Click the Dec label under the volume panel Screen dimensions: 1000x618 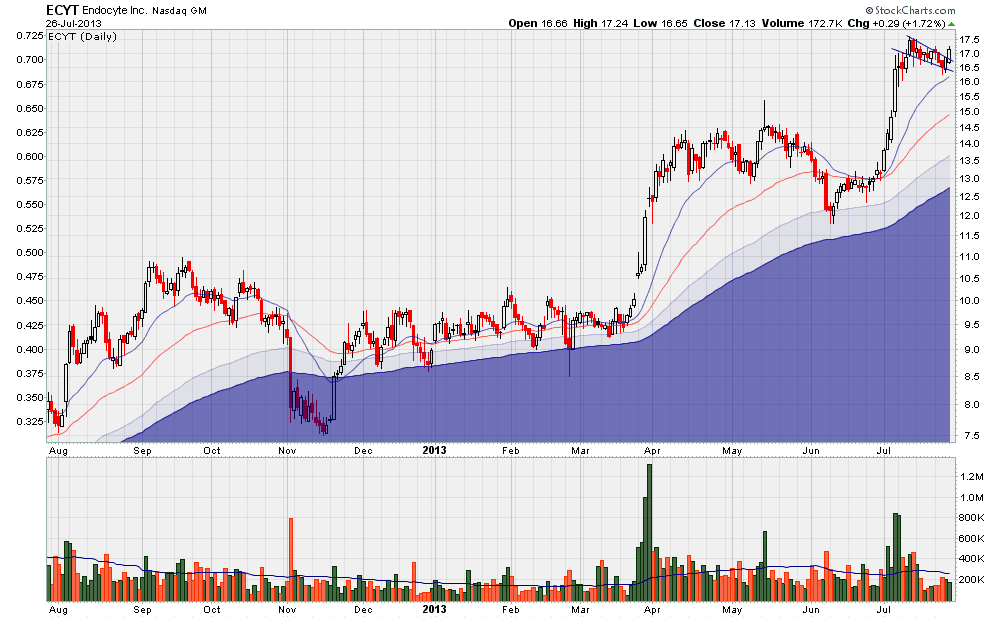pos(364,610)
